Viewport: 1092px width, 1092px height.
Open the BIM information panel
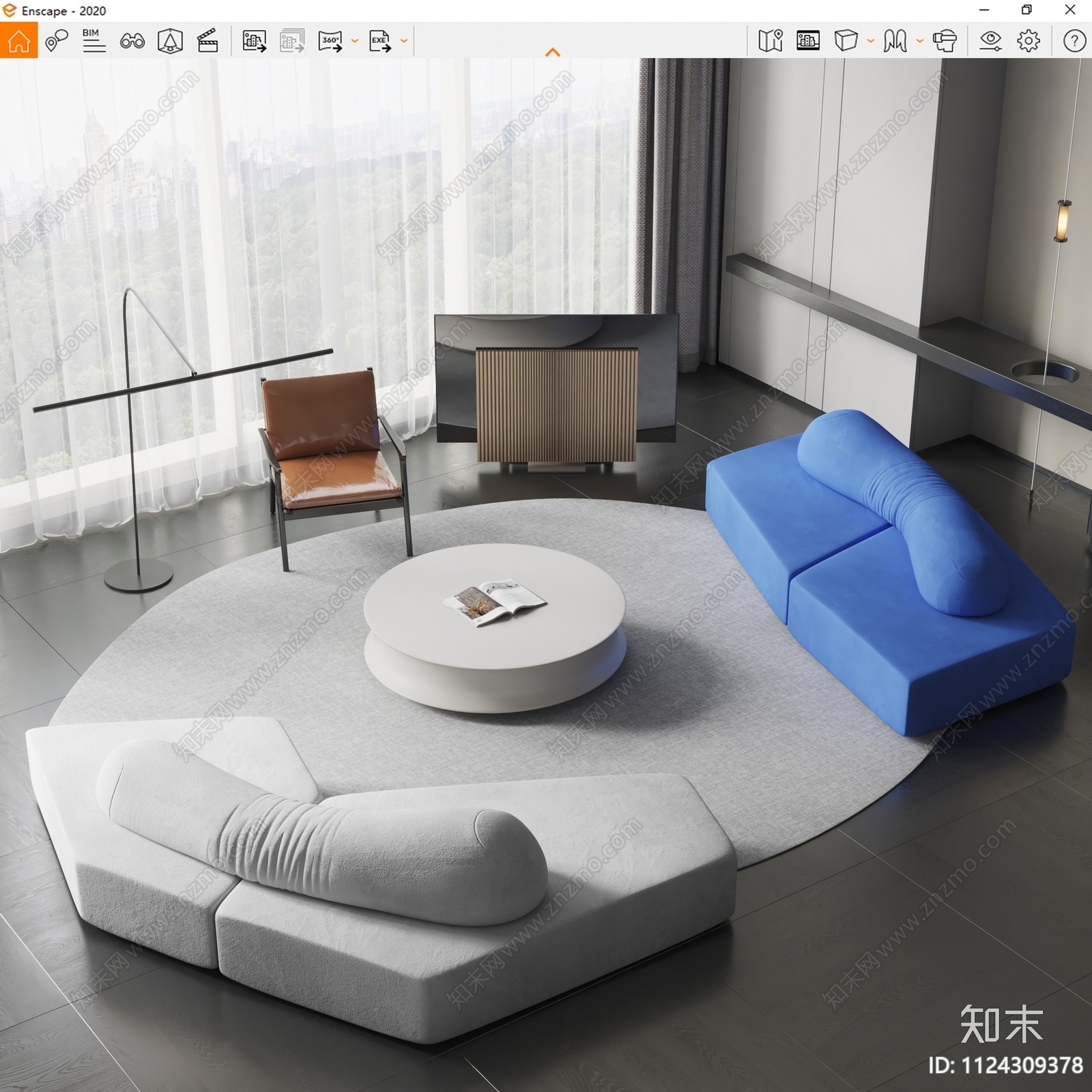(94, 40)
